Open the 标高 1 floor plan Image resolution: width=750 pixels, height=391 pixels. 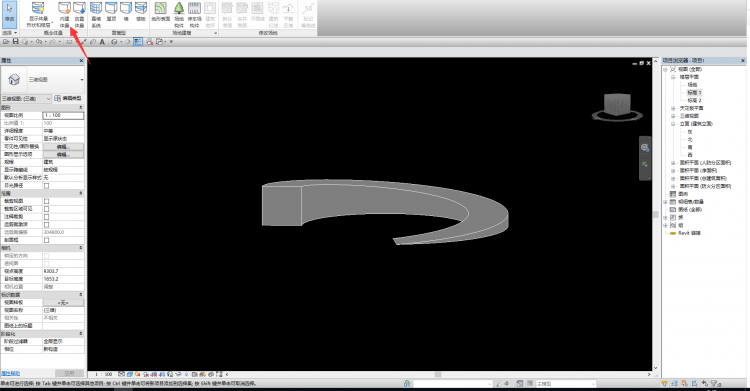[x=695, y=92]
